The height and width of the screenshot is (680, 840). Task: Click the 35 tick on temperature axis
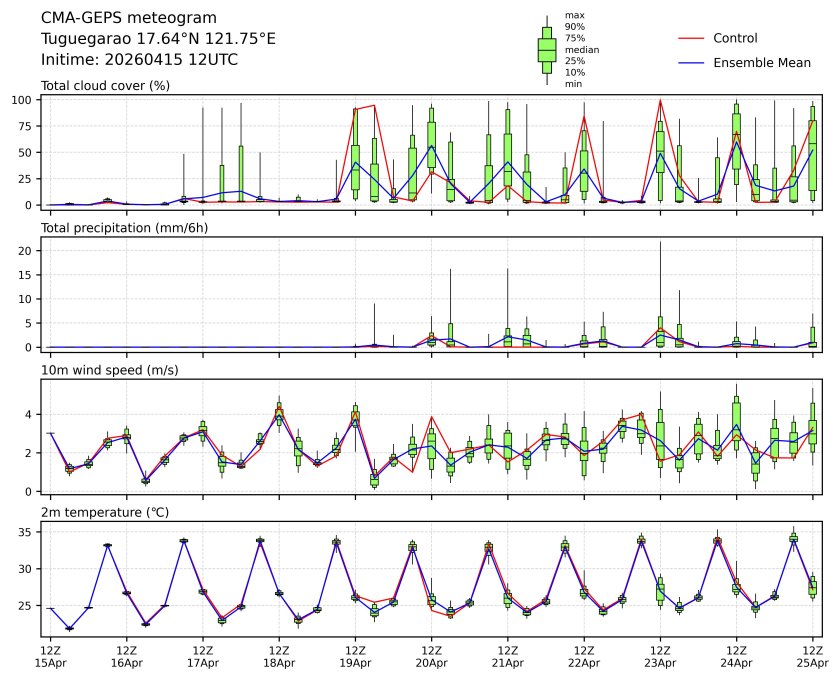click(27, 532)
